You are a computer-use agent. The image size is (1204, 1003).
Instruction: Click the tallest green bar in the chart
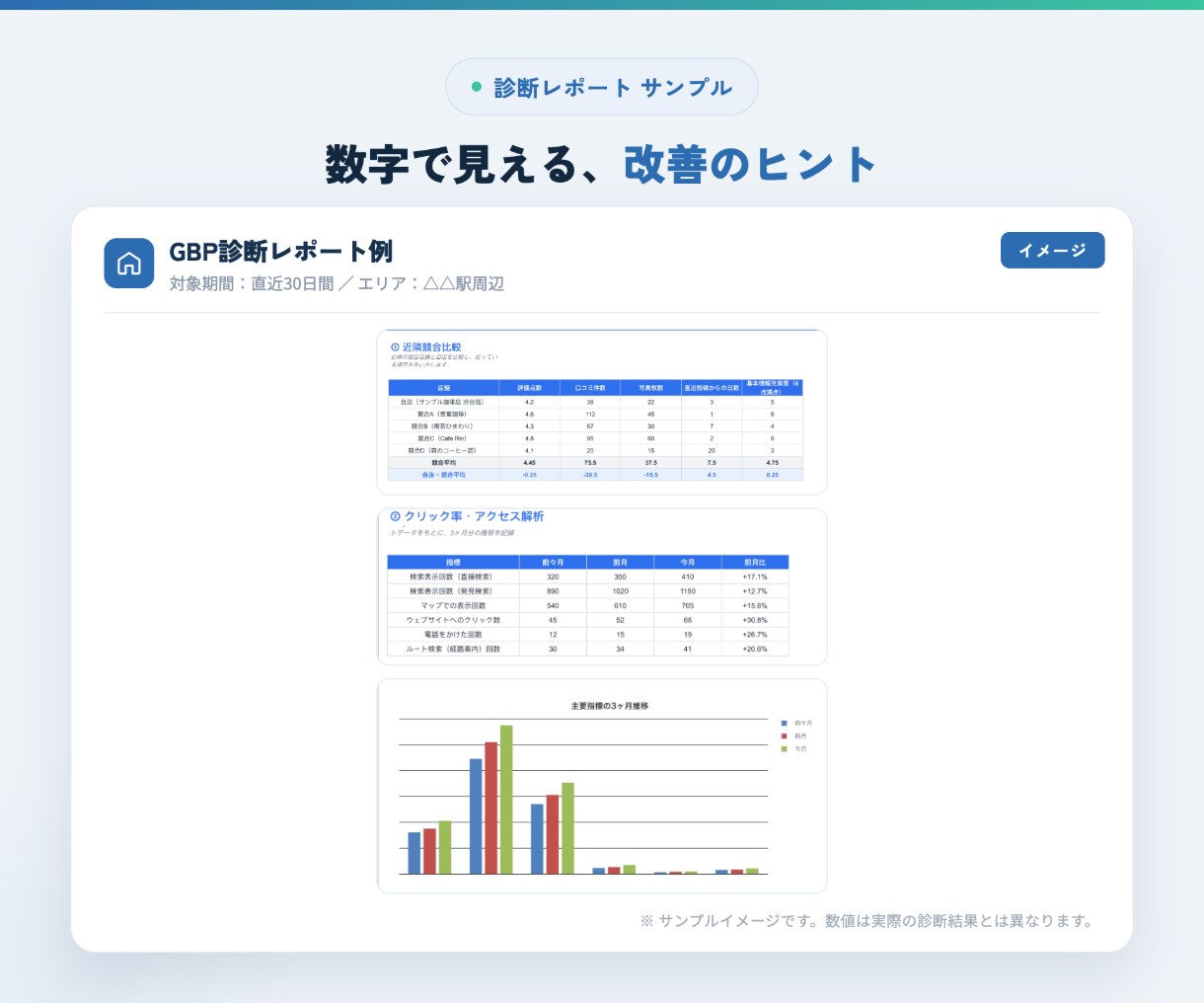[x=506, y=800]
